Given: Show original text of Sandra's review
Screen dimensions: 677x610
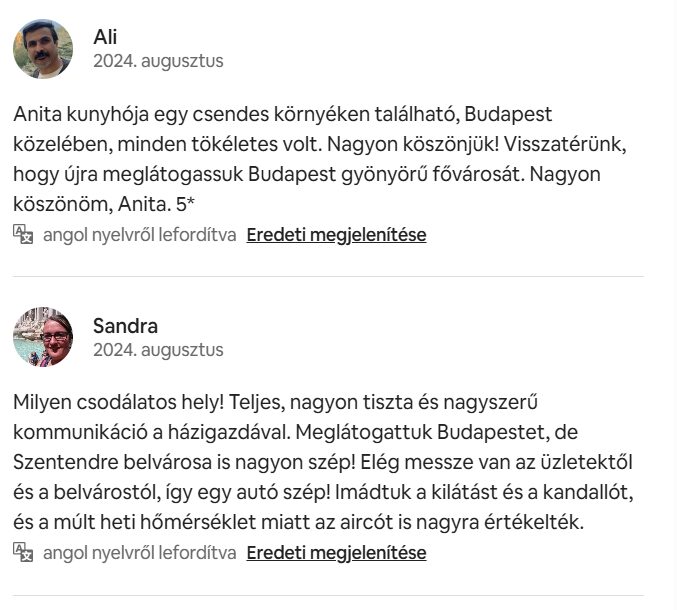Looking at the screenshot, I should [336, 552].
